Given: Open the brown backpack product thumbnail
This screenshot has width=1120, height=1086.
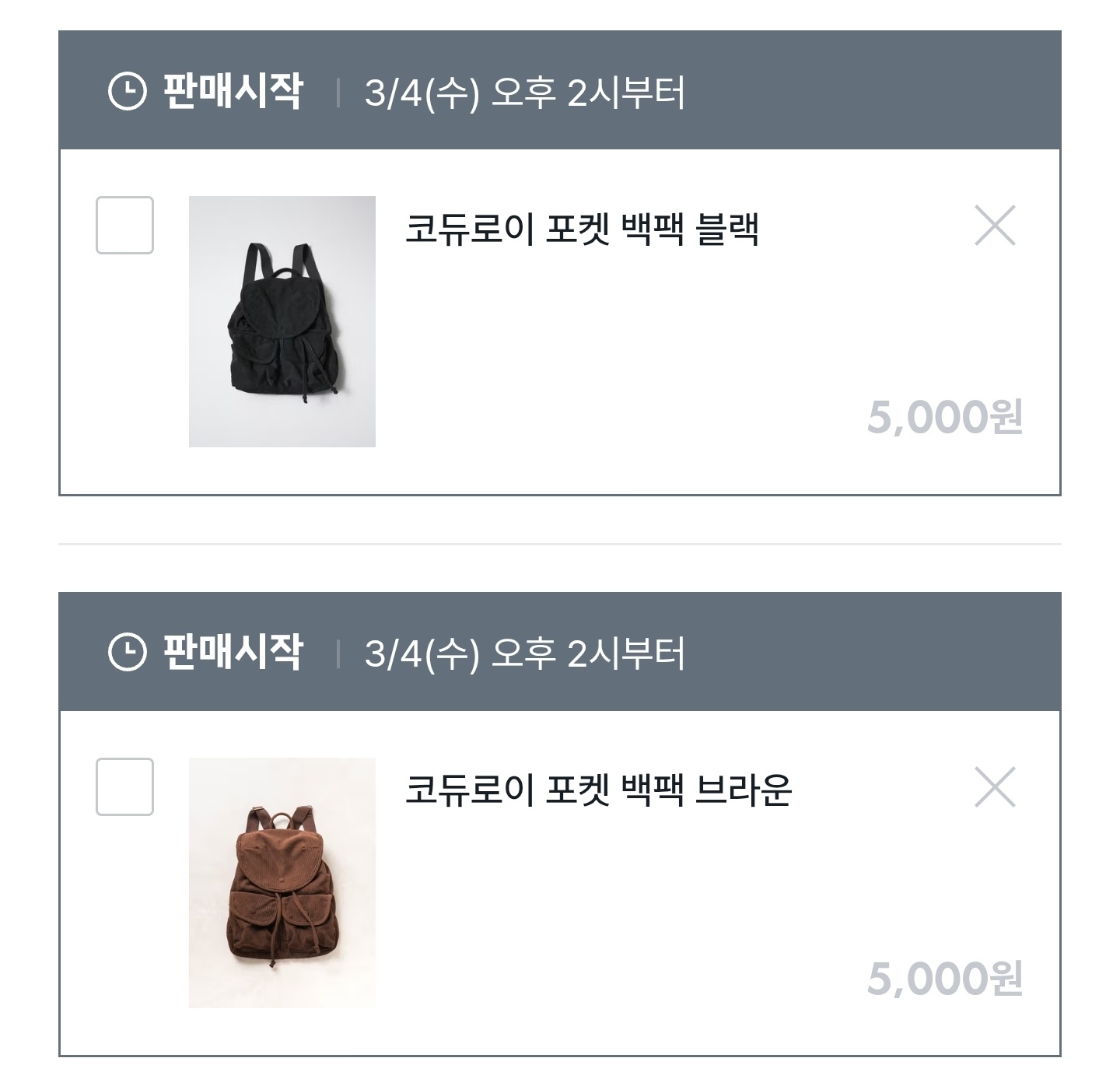Looking at the screenshot, I should click(x=282, y=882).
